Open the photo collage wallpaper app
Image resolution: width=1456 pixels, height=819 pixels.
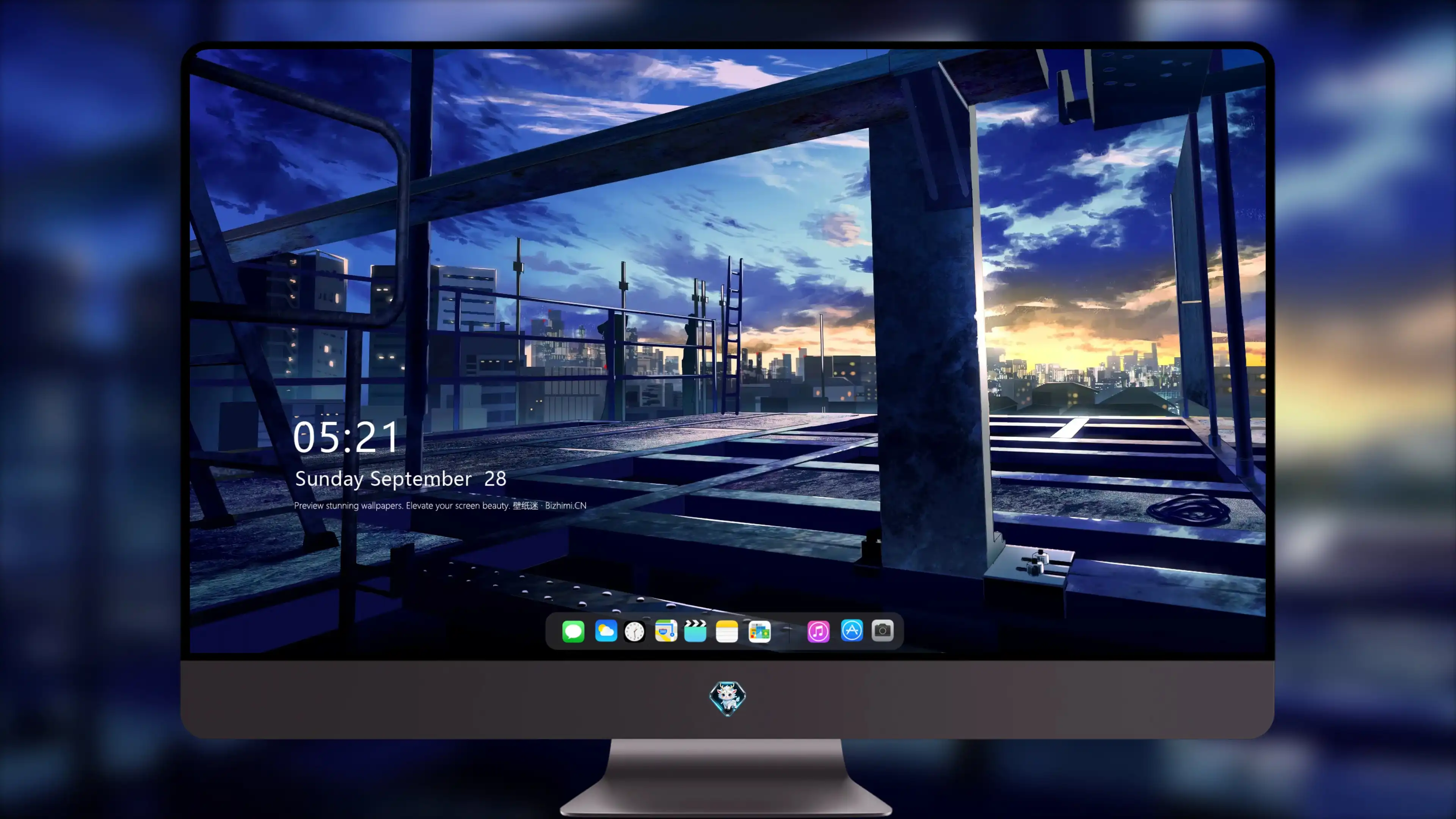tap(759, 631)
